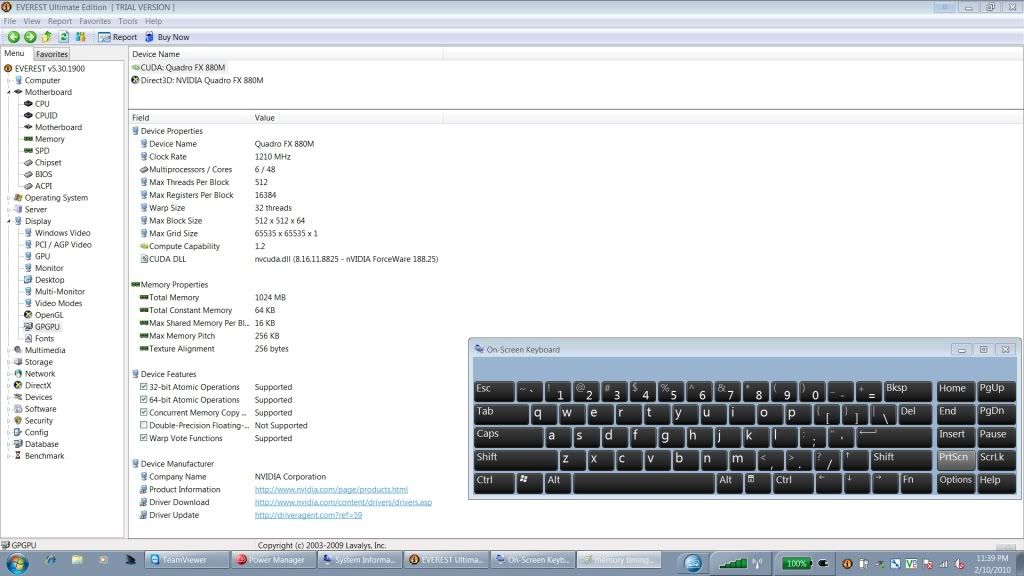Select Direct3D: NVIDIA Quadro FX 880M device

(201, 80)
